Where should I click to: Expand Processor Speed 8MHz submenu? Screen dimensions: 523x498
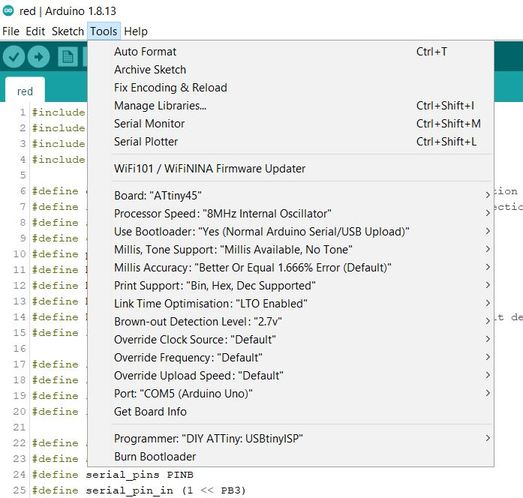pyautogui.click(x=291, y=213)
